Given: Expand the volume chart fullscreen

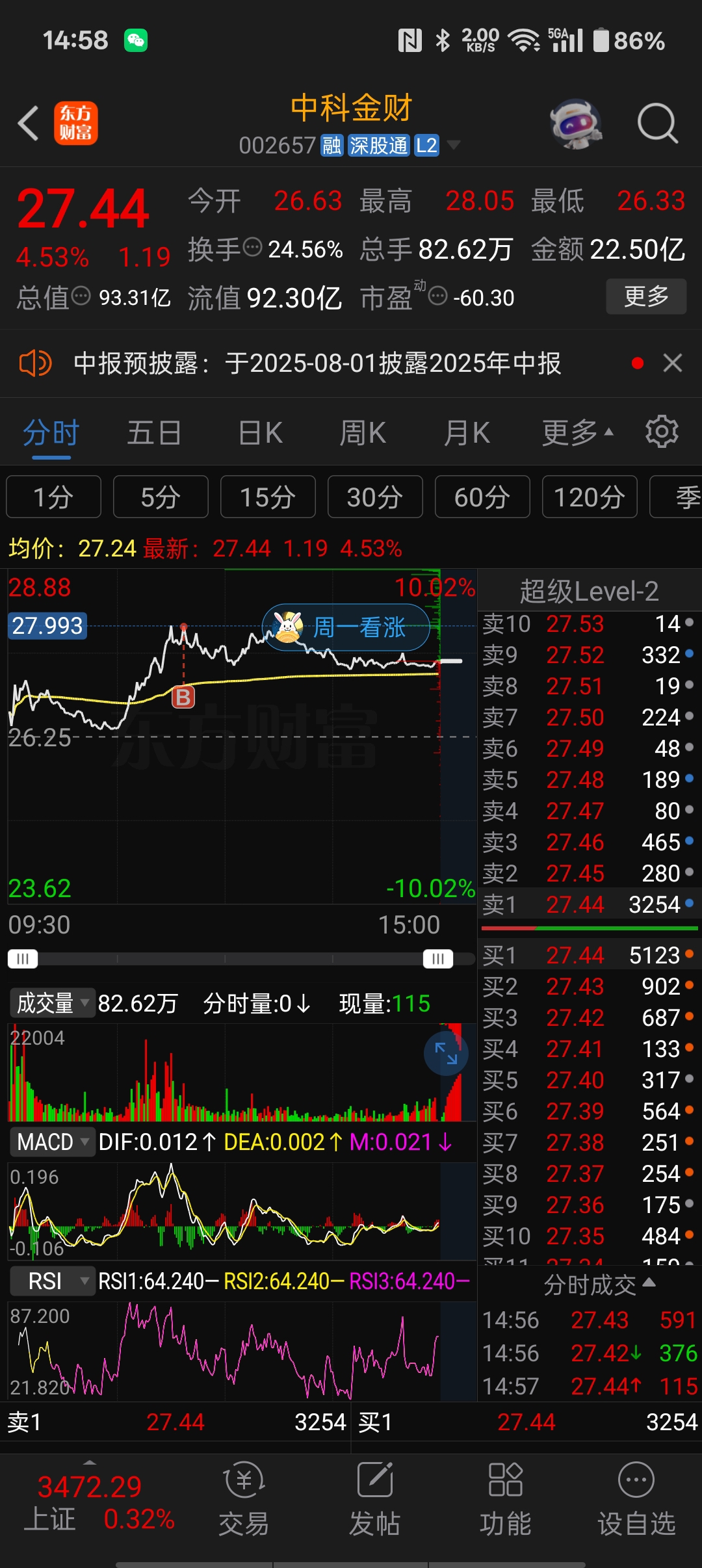Looking at the screenshot, I should 446,1053.
